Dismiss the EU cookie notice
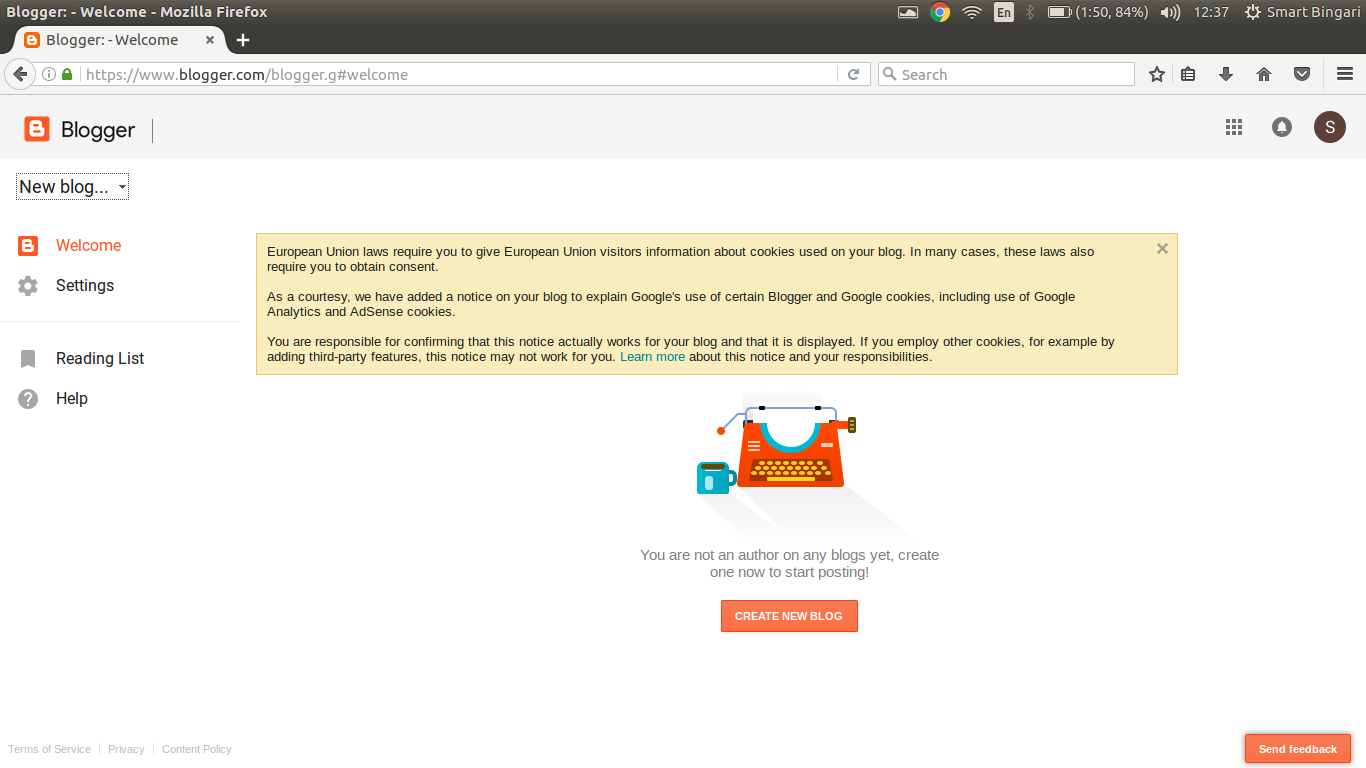The width and height of the screenshot is (1366, 768). (1162, 248)
